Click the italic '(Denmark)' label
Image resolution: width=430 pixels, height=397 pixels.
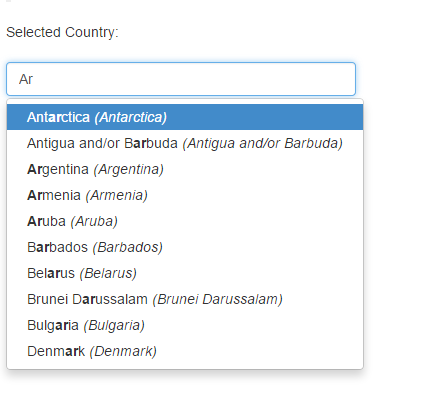(123, 351)
